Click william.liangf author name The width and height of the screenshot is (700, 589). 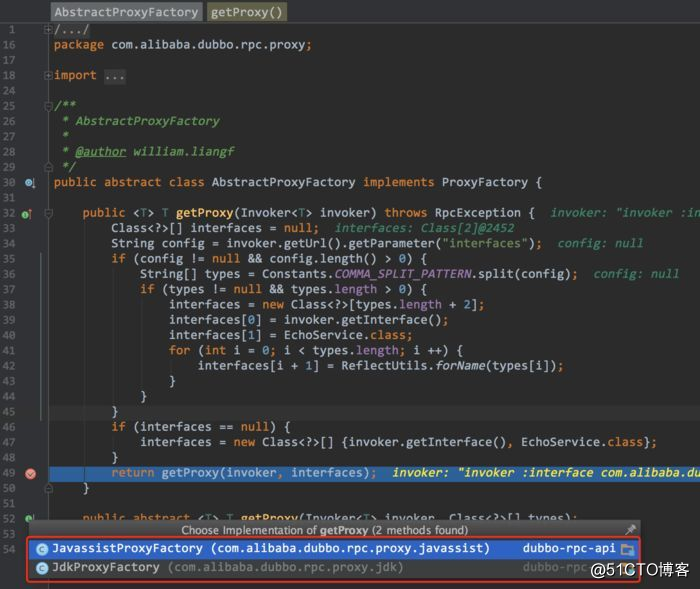point(183,152)
